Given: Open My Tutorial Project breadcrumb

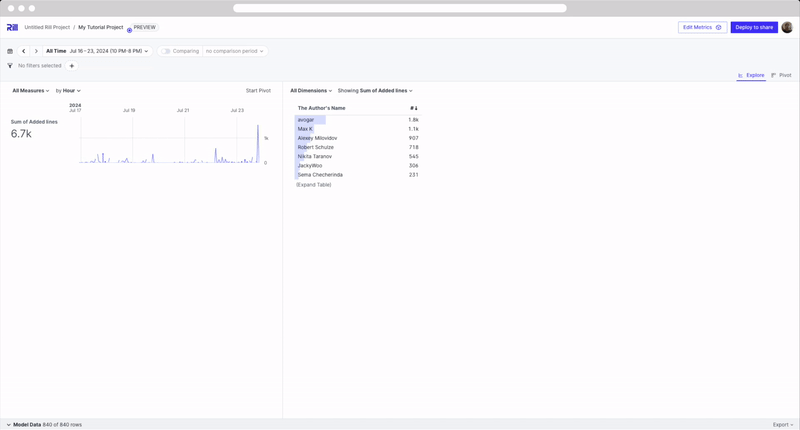Looking at the screenshot, I should pyautogui.click(x=101, y=28).
